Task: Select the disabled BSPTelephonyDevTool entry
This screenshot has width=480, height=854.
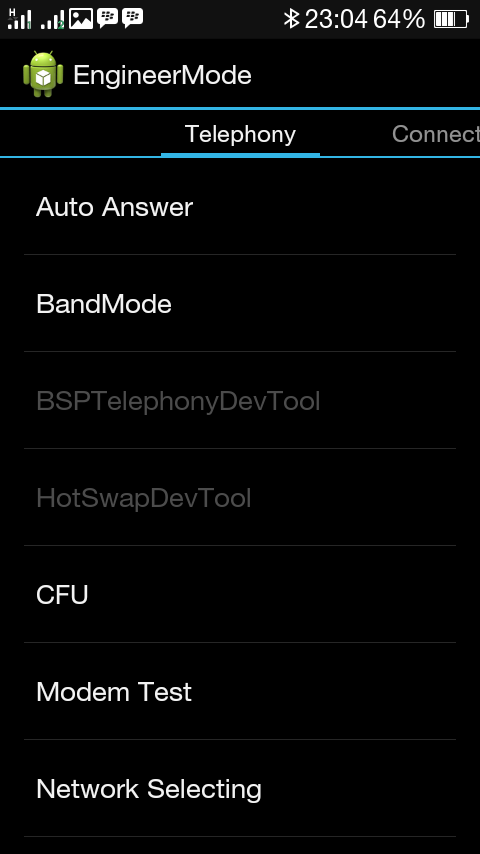Action: (x=240, y=401)
